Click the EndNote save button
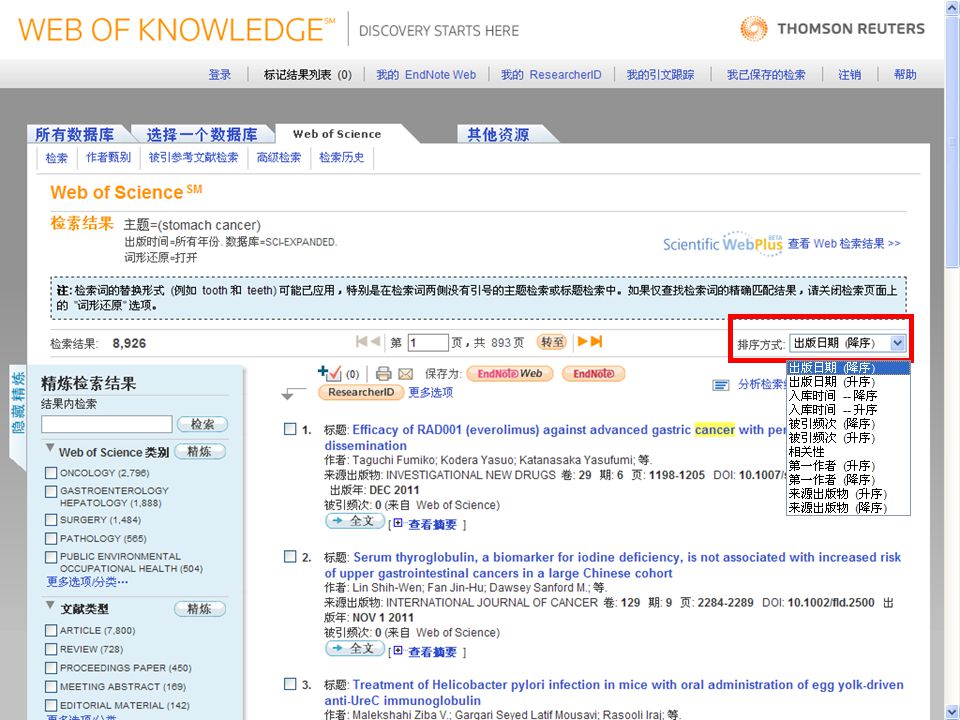Viewport: 960px width, 720px height. tap(593, 373)
